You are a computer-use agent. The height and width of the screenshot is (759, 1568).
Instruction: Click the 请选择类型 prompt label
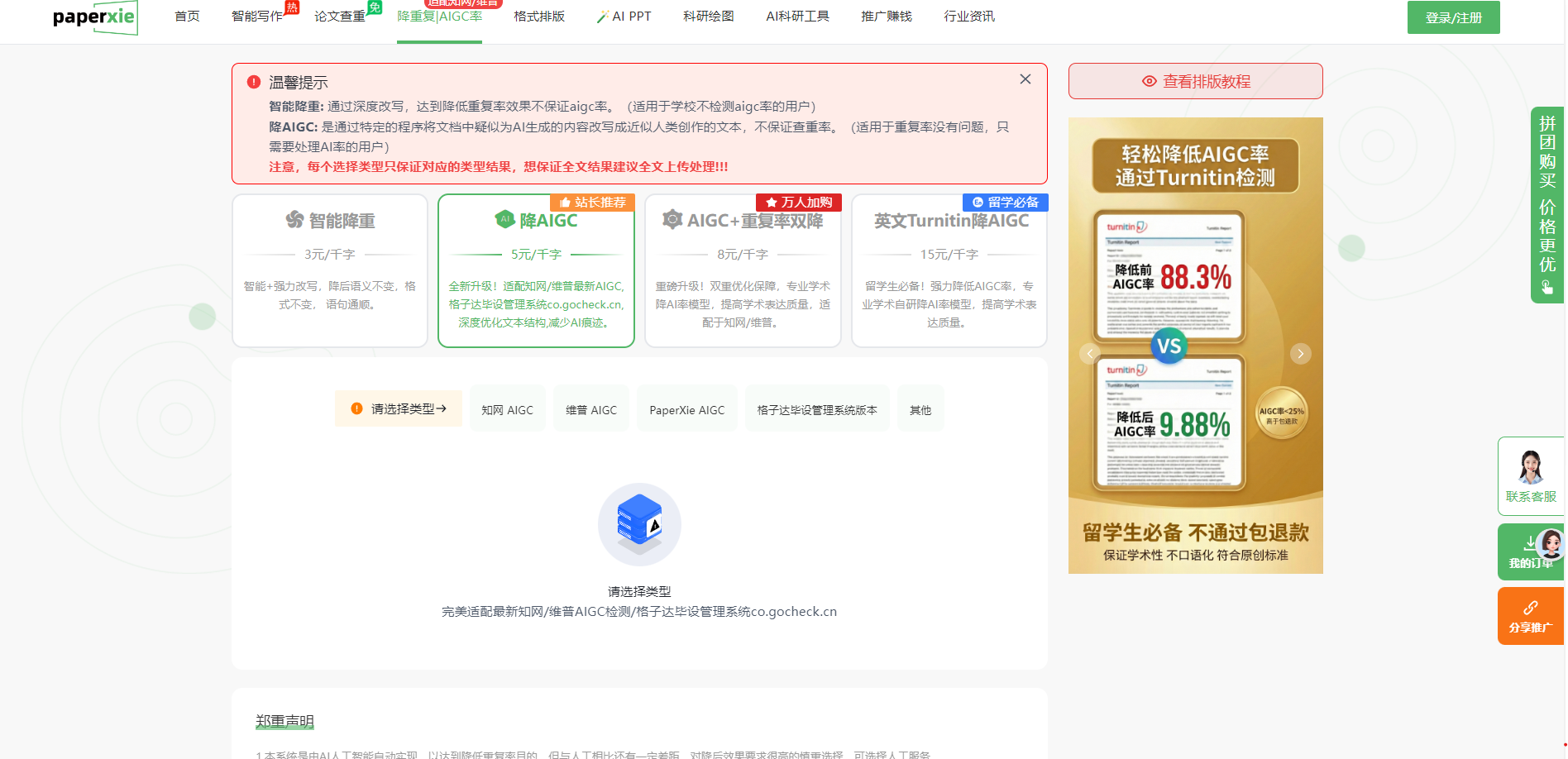click(x=399, y=408)
